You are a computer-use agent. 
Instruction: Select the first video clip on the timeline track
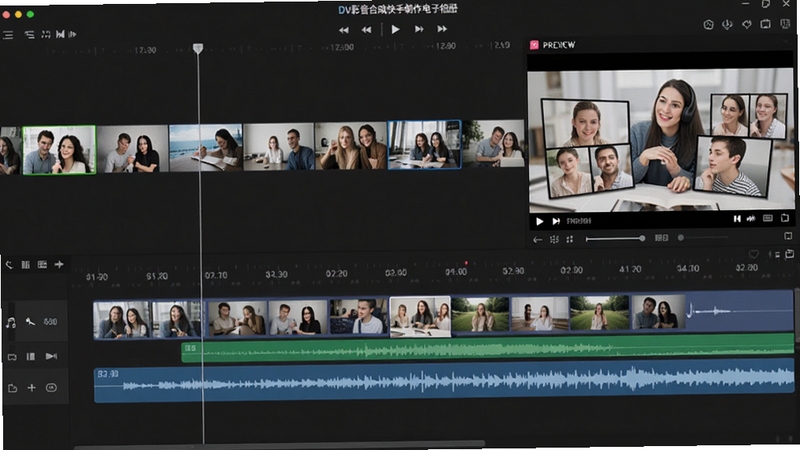pos(122,320)
